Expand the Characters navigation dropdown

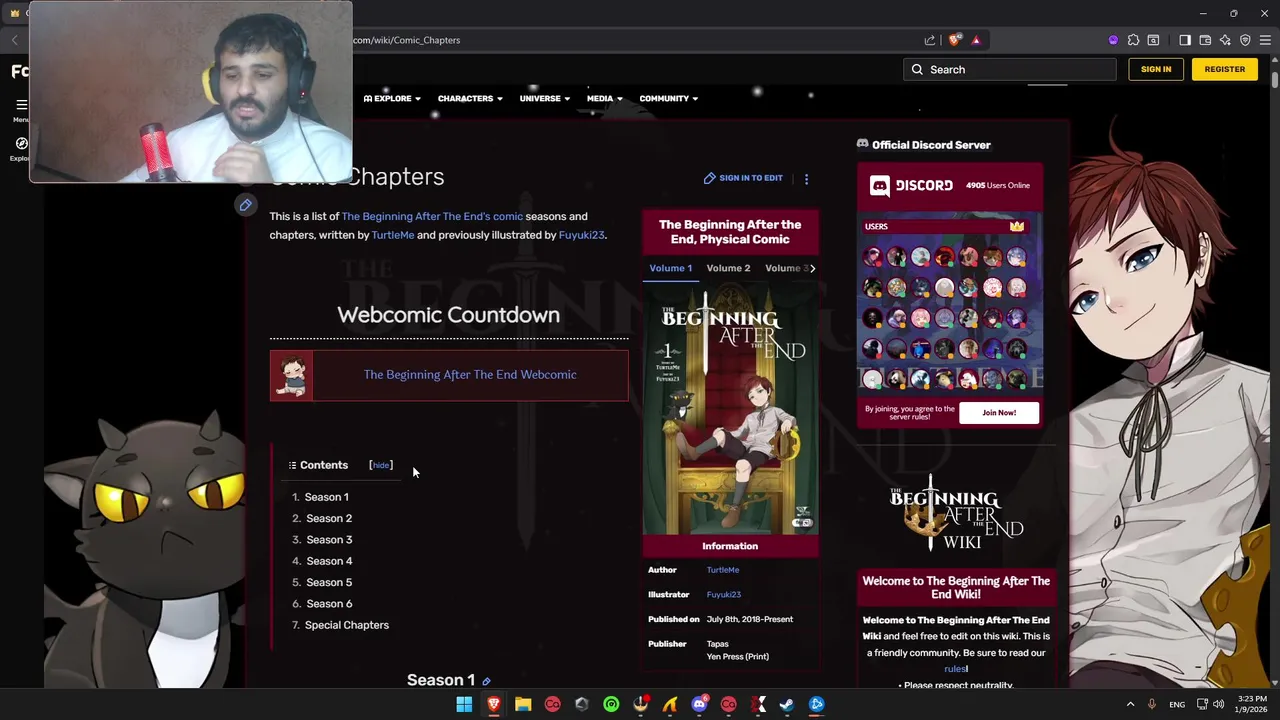coord(470,98)
